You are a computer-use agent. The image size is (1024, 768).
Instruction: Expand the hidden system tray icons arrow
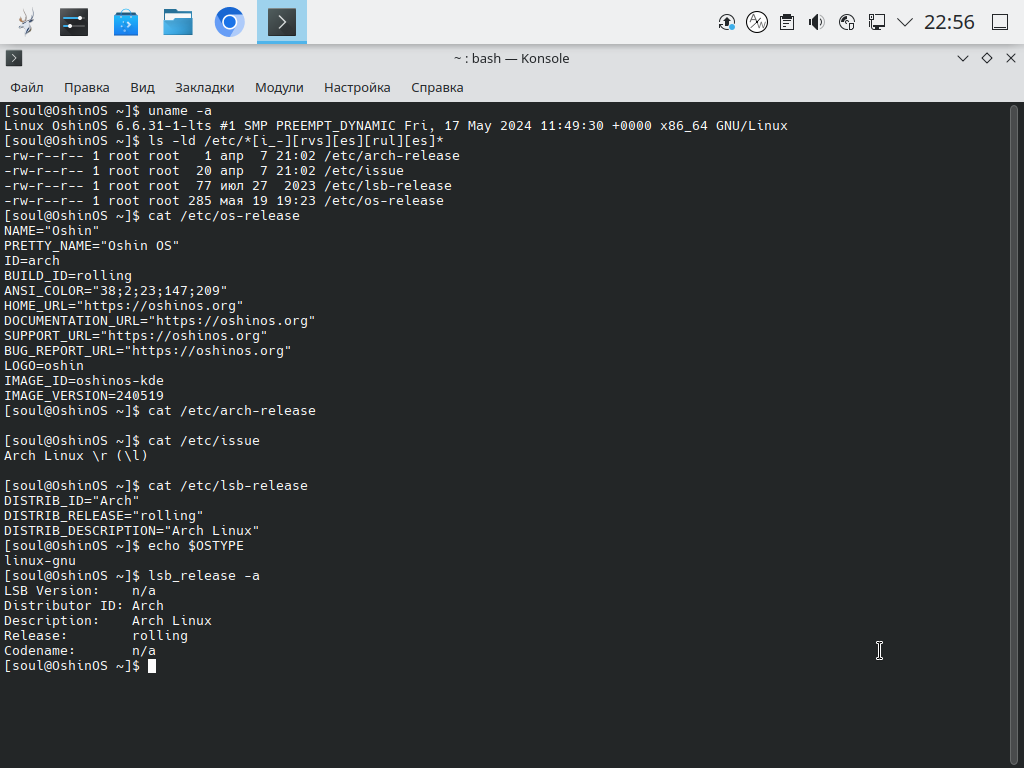point(904,22)
